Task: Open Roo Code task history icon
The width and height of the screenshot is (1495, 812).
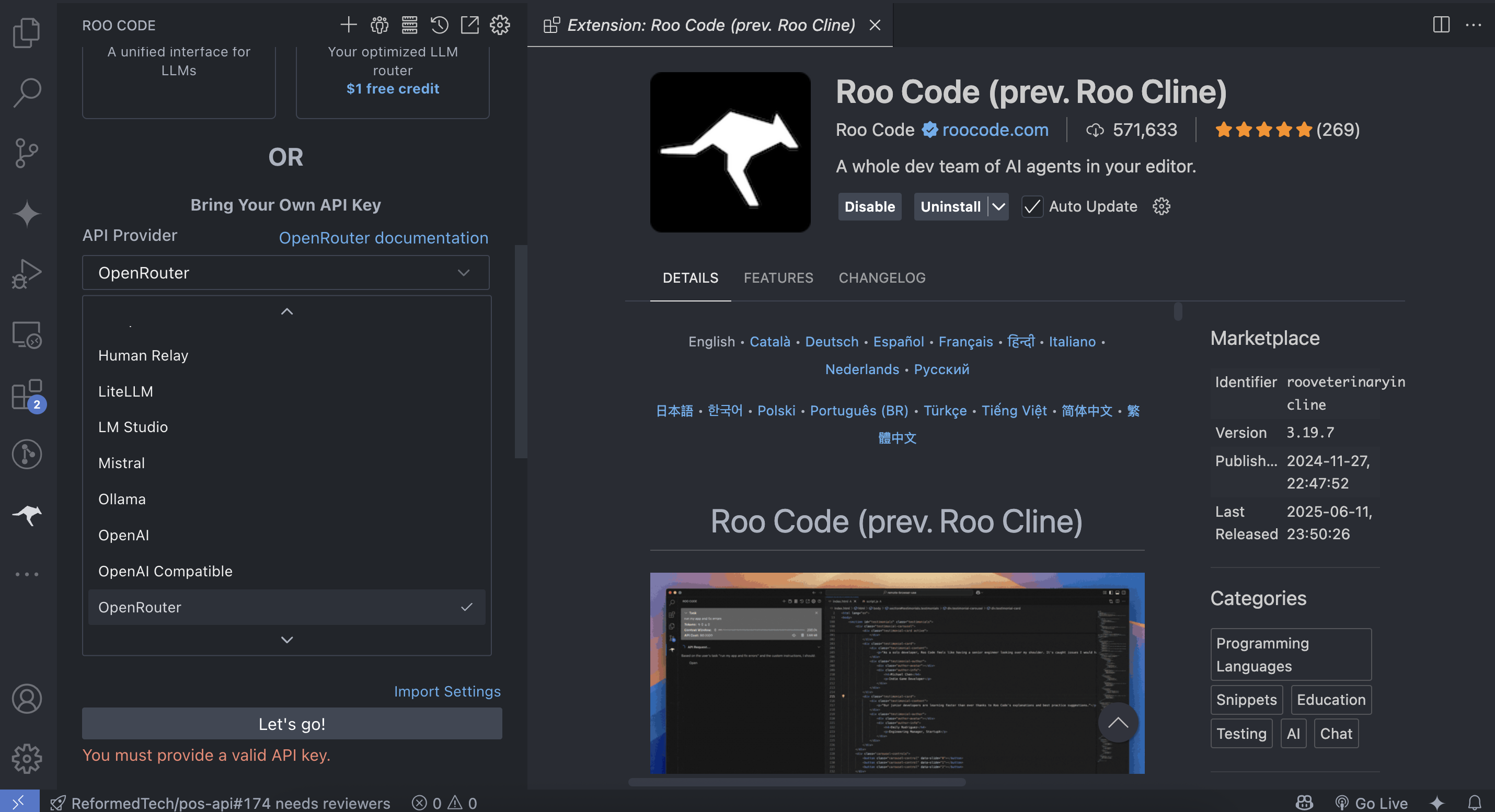Action: point(439,25)
